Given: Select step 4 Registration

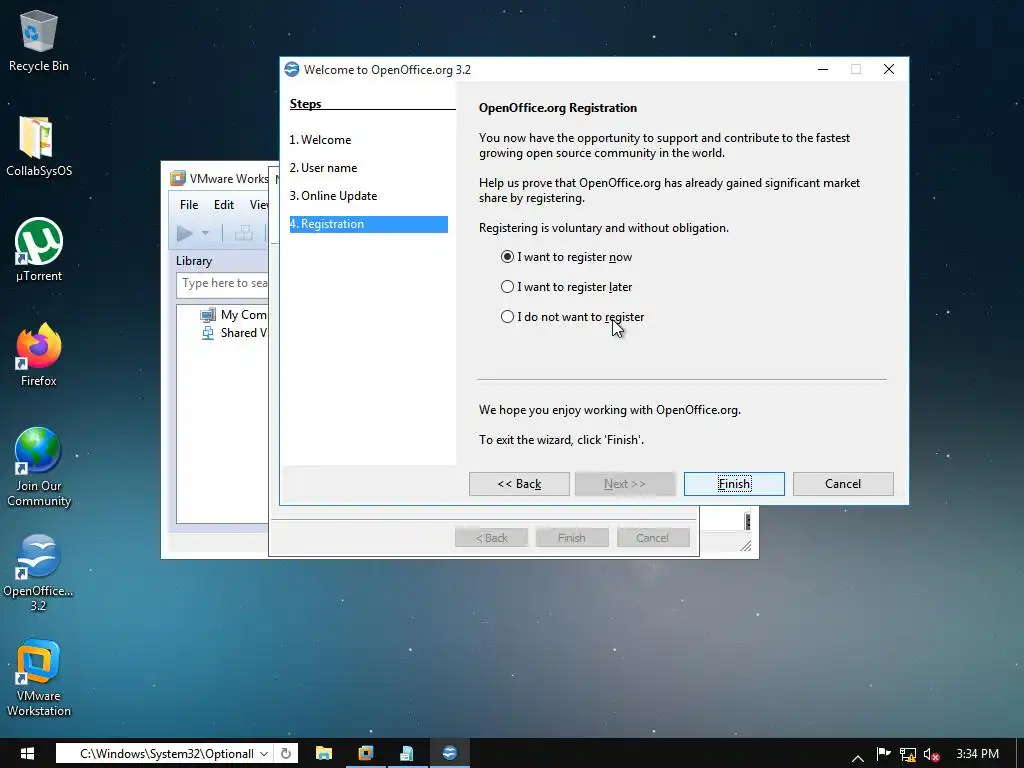Looking at the screenshot, I should [368, 224].
